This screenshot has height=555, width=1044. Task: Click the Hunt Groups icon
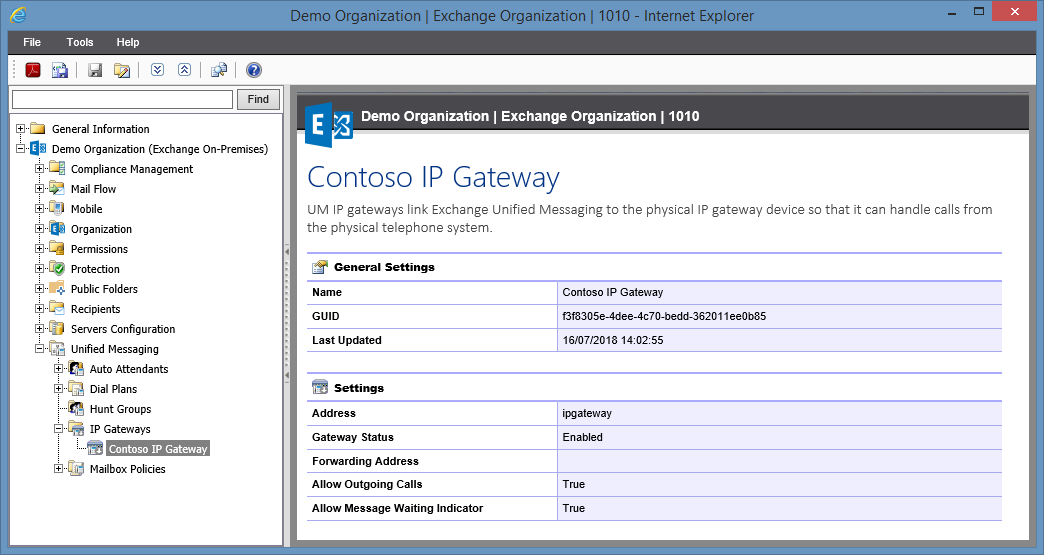point(76,408)
